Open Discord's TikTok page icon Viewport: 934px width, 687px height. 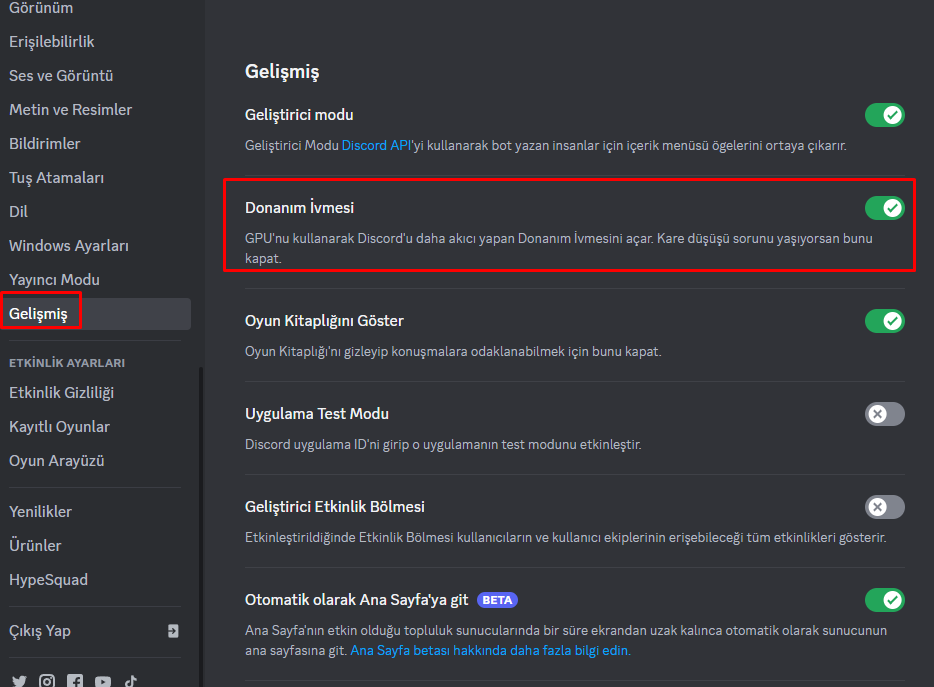point(131,681)
